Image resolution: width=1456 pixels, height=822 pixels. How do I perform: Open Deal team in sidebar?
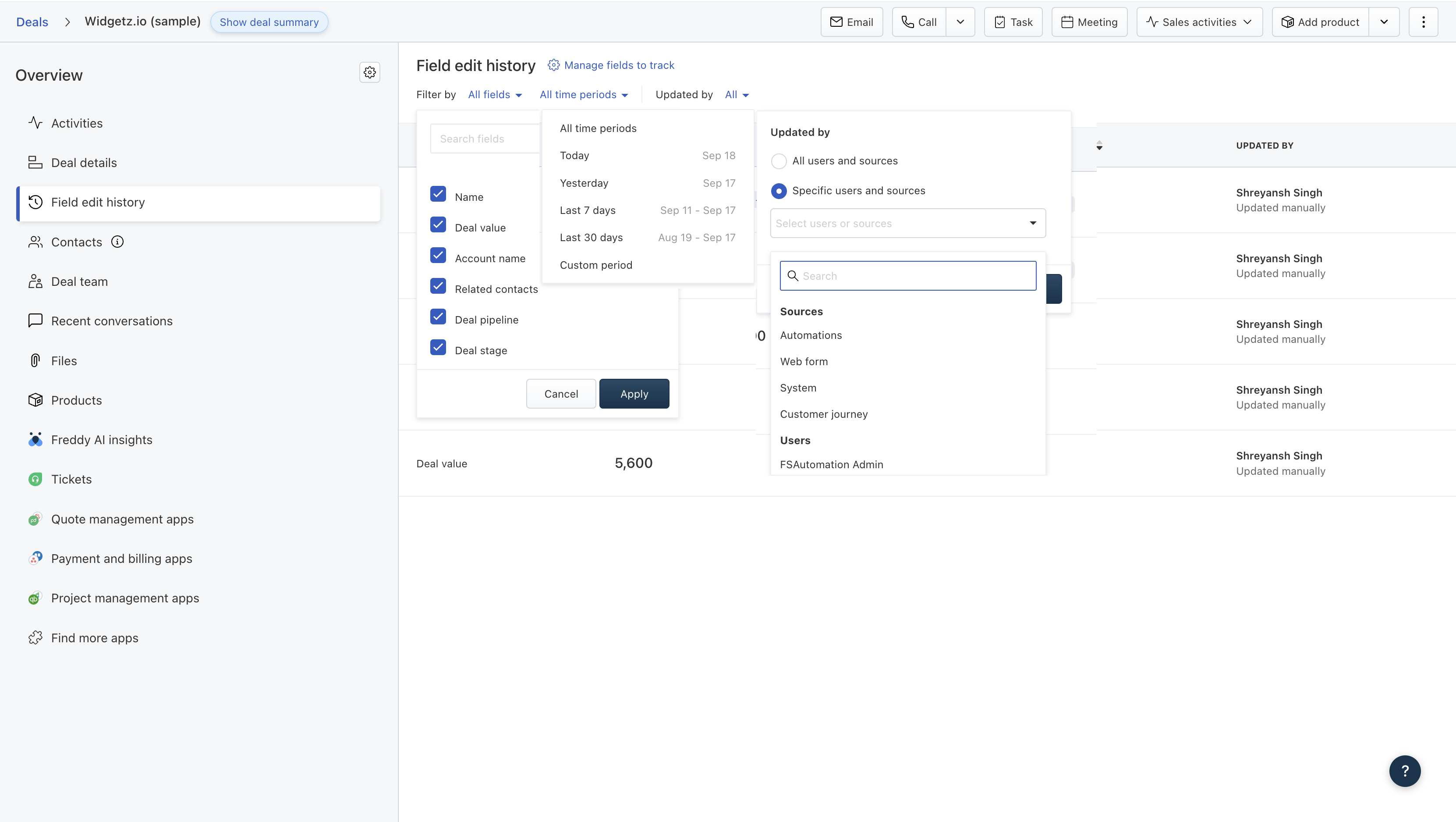pos(79,281)
